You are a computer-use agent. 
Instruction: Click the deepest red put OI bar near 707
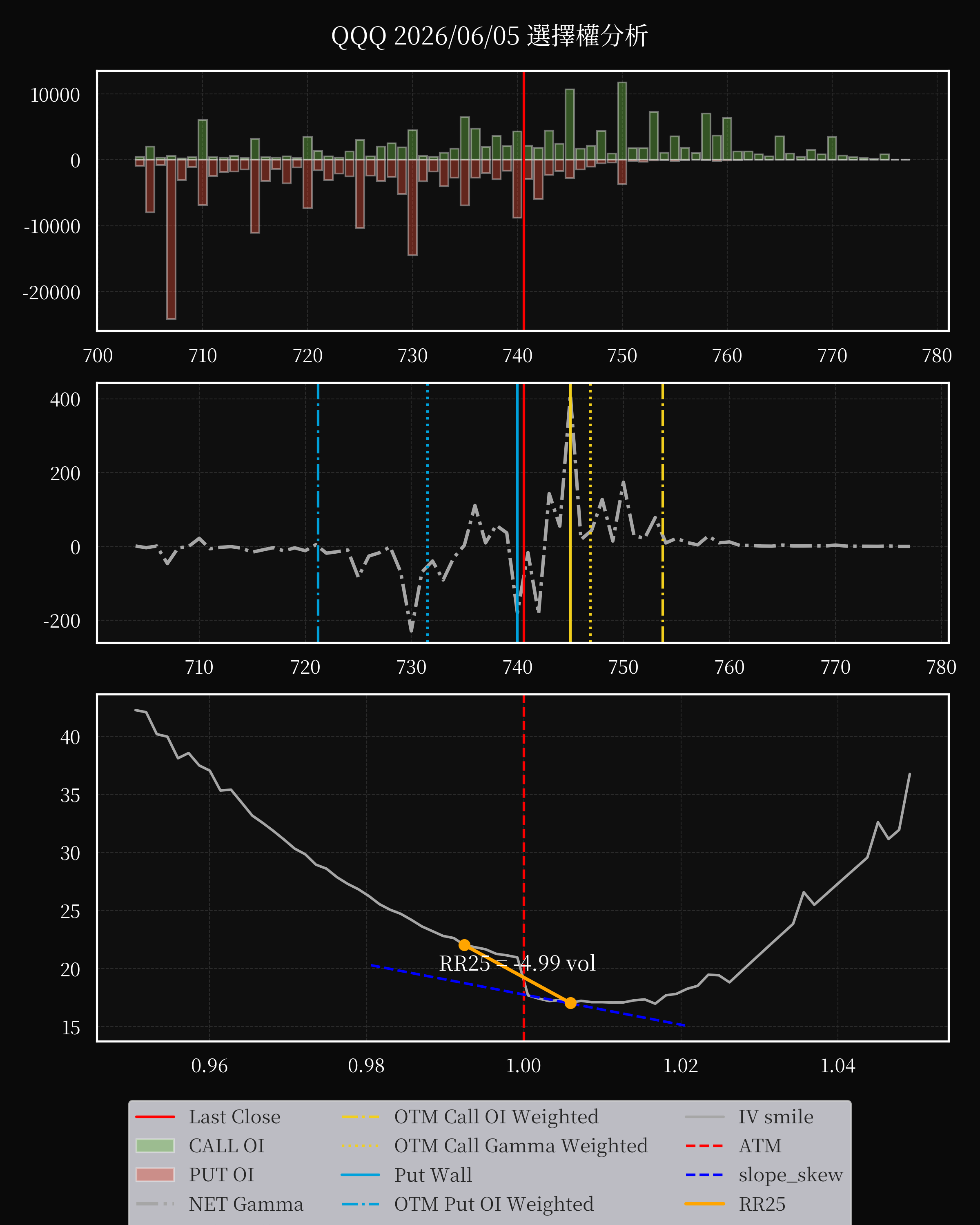pos(171,239)
